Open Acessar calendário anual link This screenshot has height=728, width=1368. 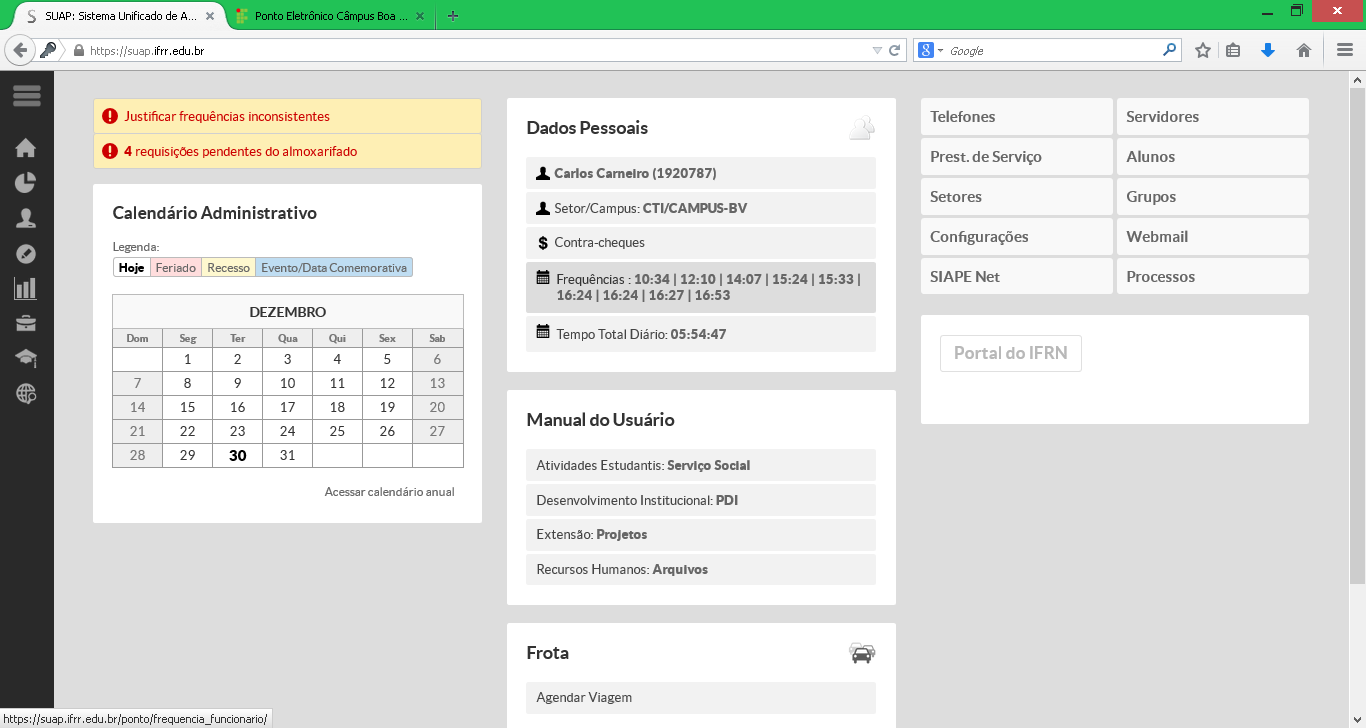pyautogui.click(x=389, y=492)
